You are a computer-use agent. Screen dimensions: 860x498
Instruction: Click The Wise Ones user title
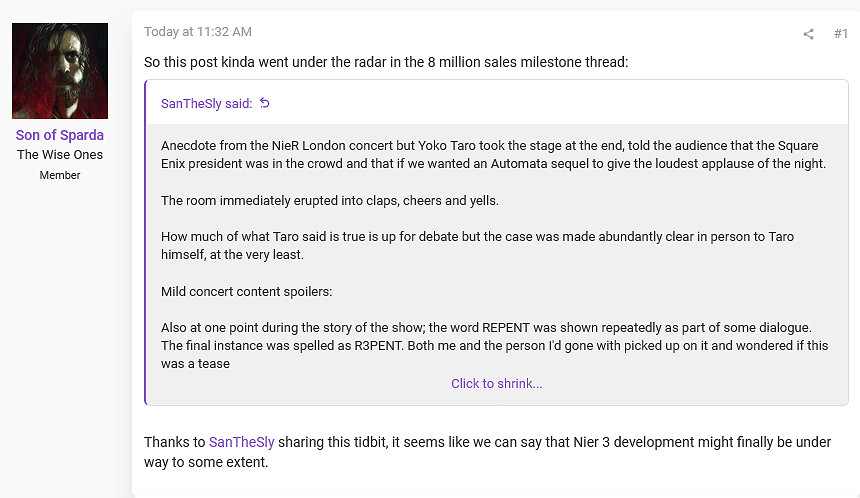pos(60,155)
